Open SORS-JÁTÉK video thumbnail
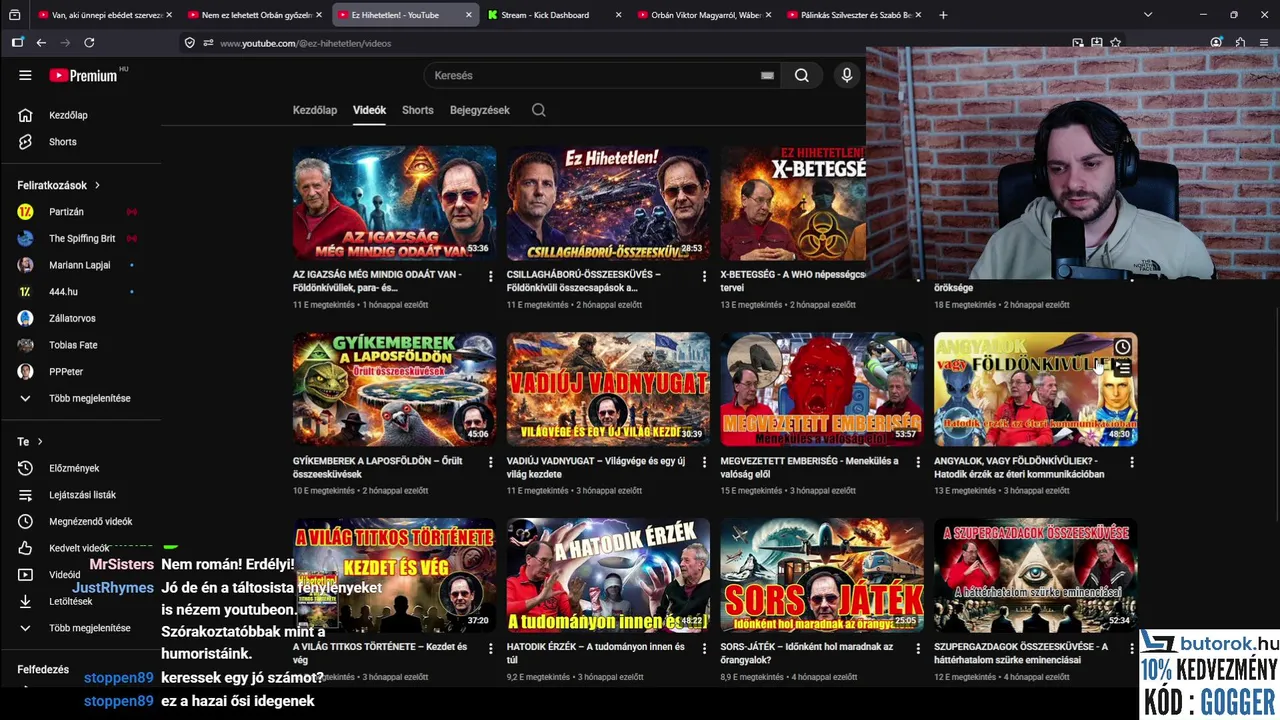Image resolution: width=1280 pixels, height=720 pixels. point(822,575)
